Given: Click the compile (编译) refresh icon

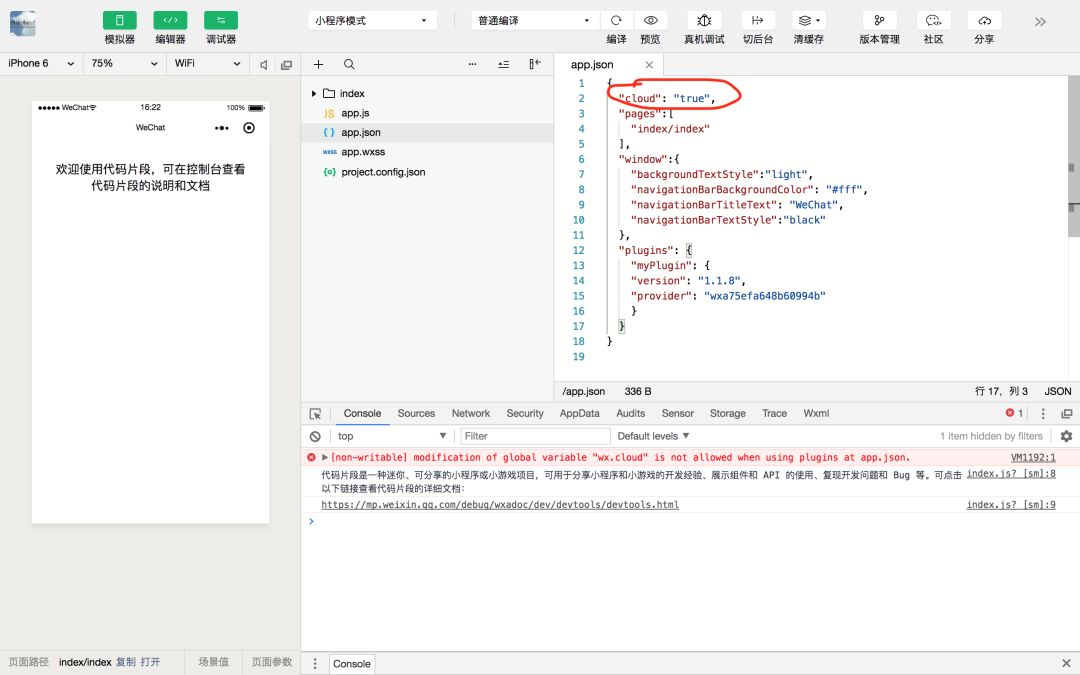Looking at the screenshot, I should (x=616, y=21).
